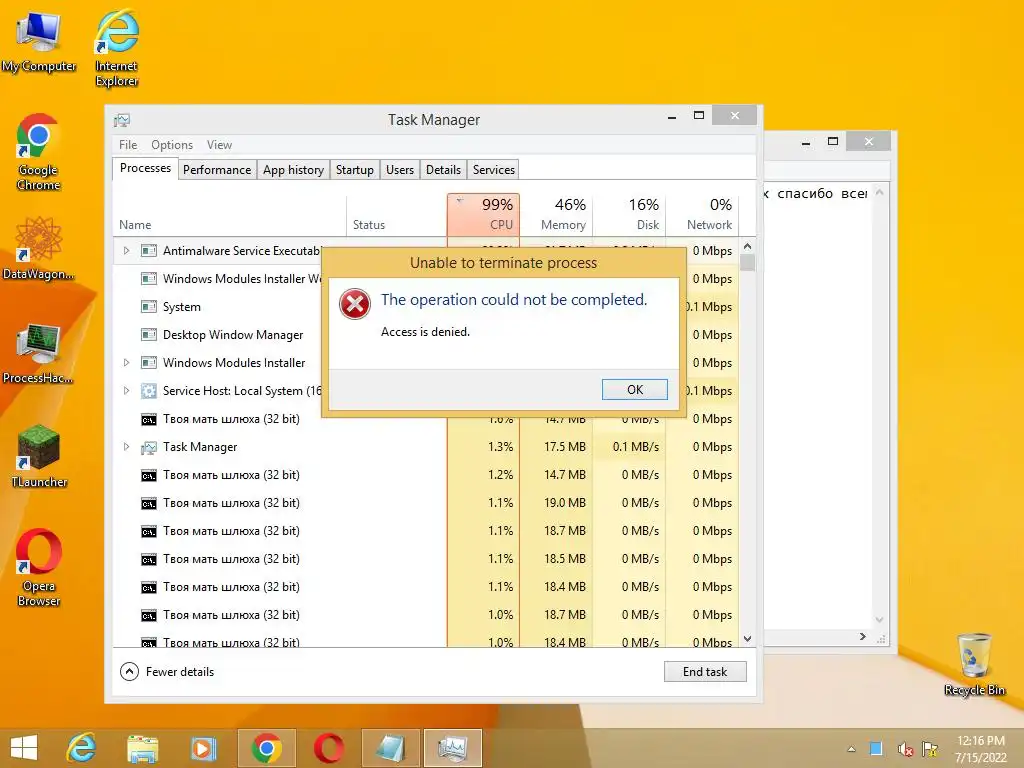Click process list scroll down arrow
Image resolution: width=1024 pixels, height=768 pixels.
point(748,639)
